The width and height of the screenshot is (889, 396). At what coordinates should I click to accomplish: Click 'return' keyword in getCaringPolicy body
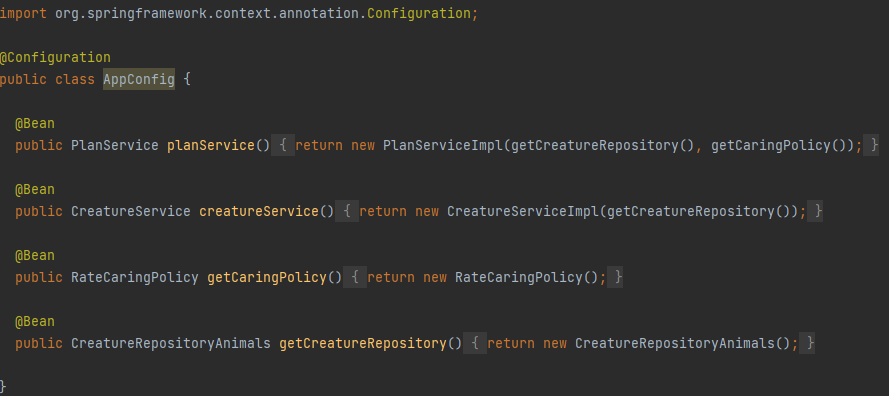(391, 277)
